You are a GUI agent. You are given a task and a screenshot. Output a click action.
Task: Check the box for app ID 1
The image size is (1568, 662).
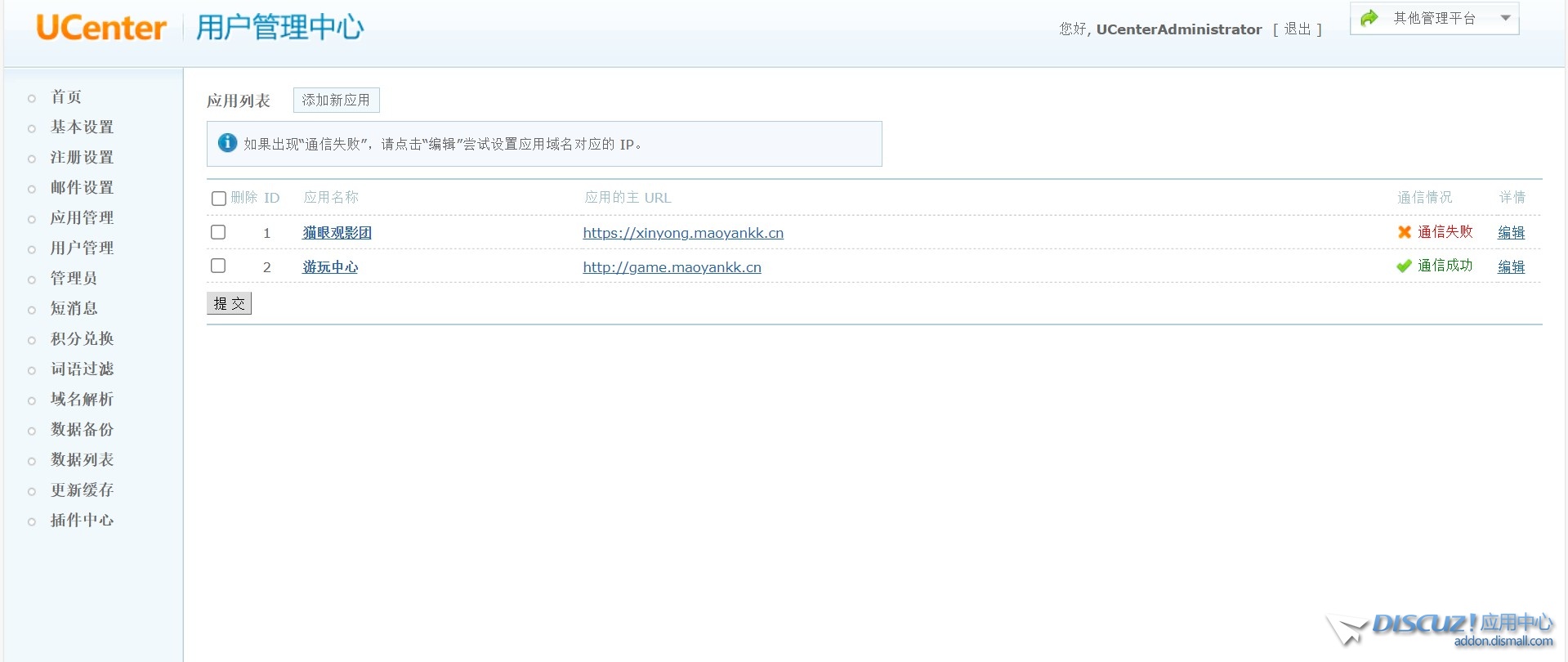tap(218, 232)
